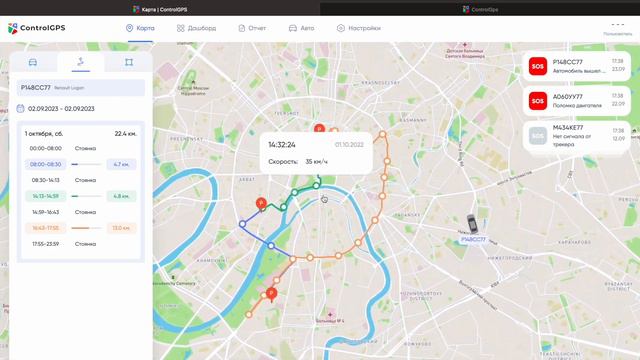Click the parking marker on the orange route's southern part

pos(271,294)
